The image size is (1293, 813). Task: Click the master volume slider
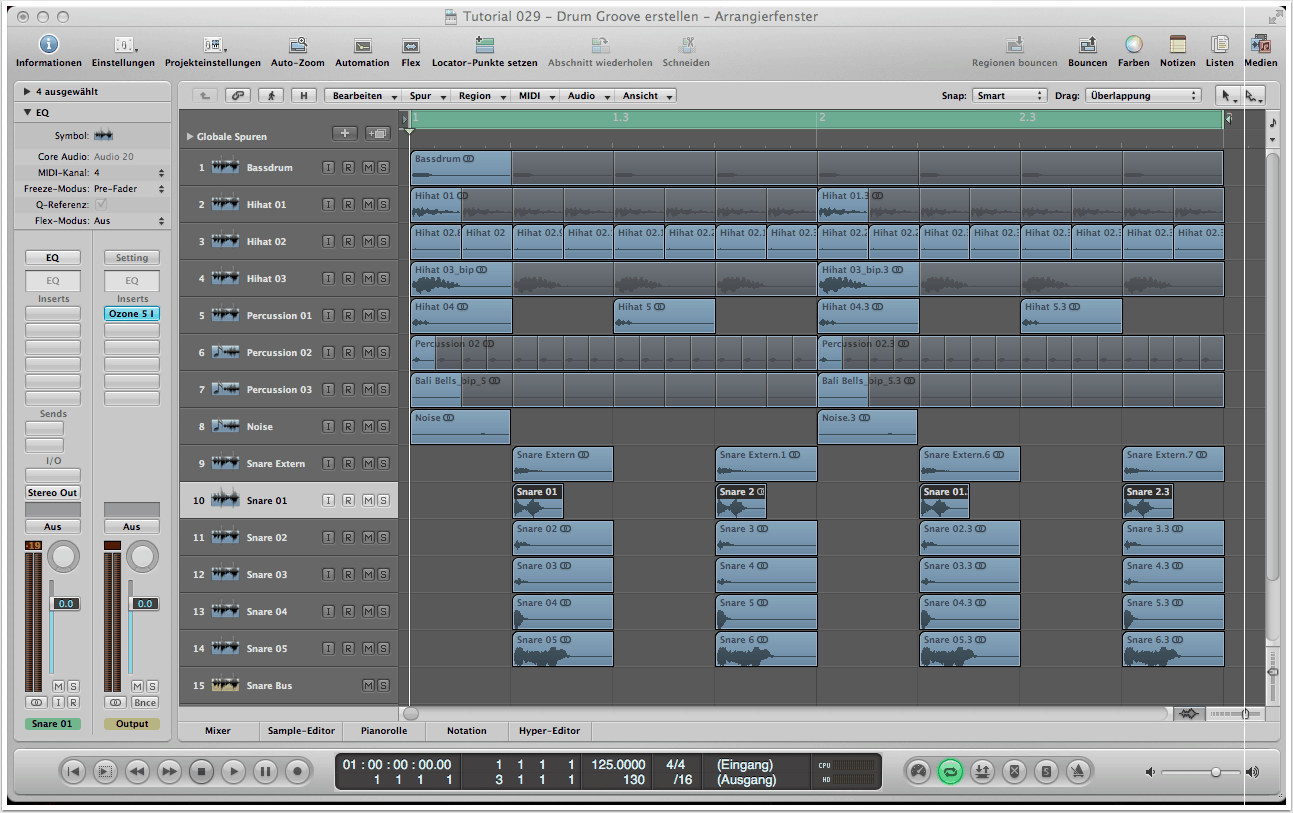pyautogui.click(x=1215, y=772)
